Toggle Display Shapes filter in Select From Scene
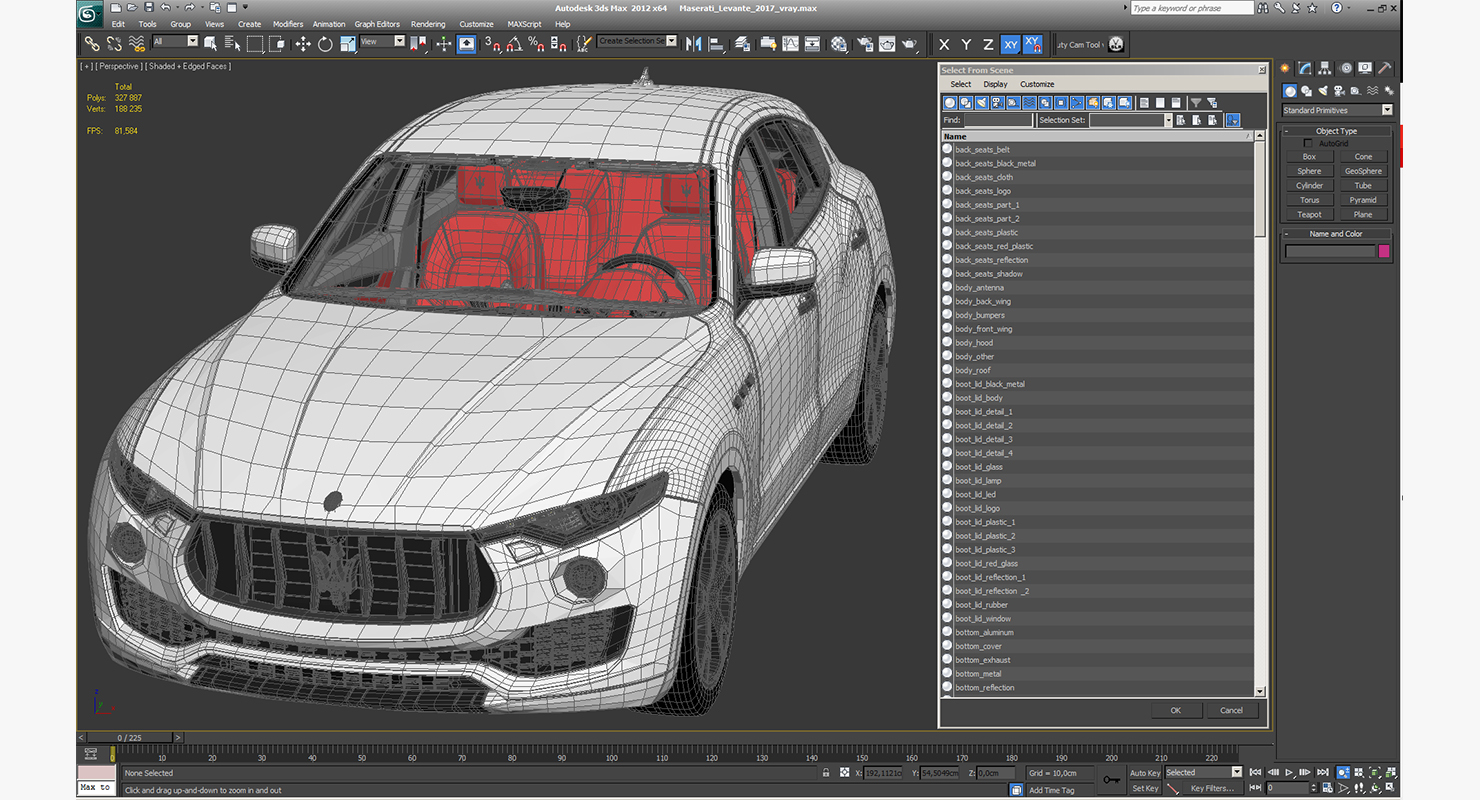This screenshot has width=1480, height=800. coord(966,102)
